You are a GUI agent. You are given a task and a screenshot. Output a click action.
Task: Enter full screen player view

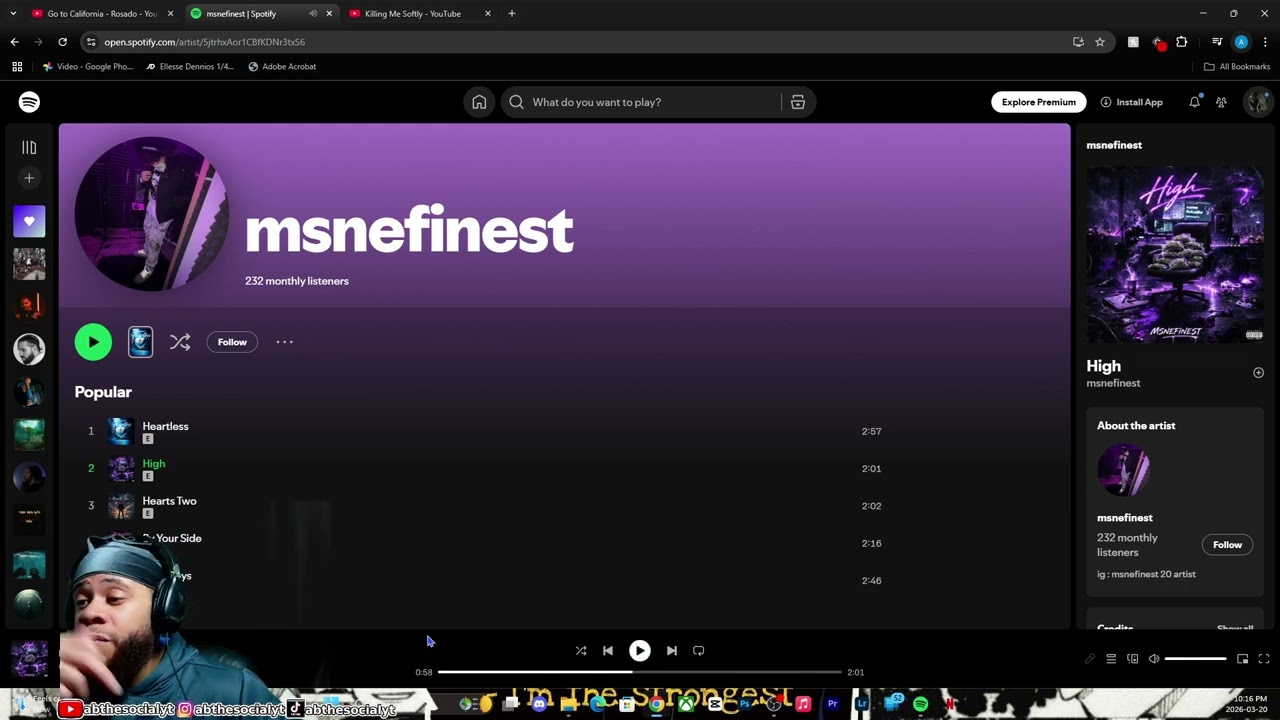[x=1264, y=659]
